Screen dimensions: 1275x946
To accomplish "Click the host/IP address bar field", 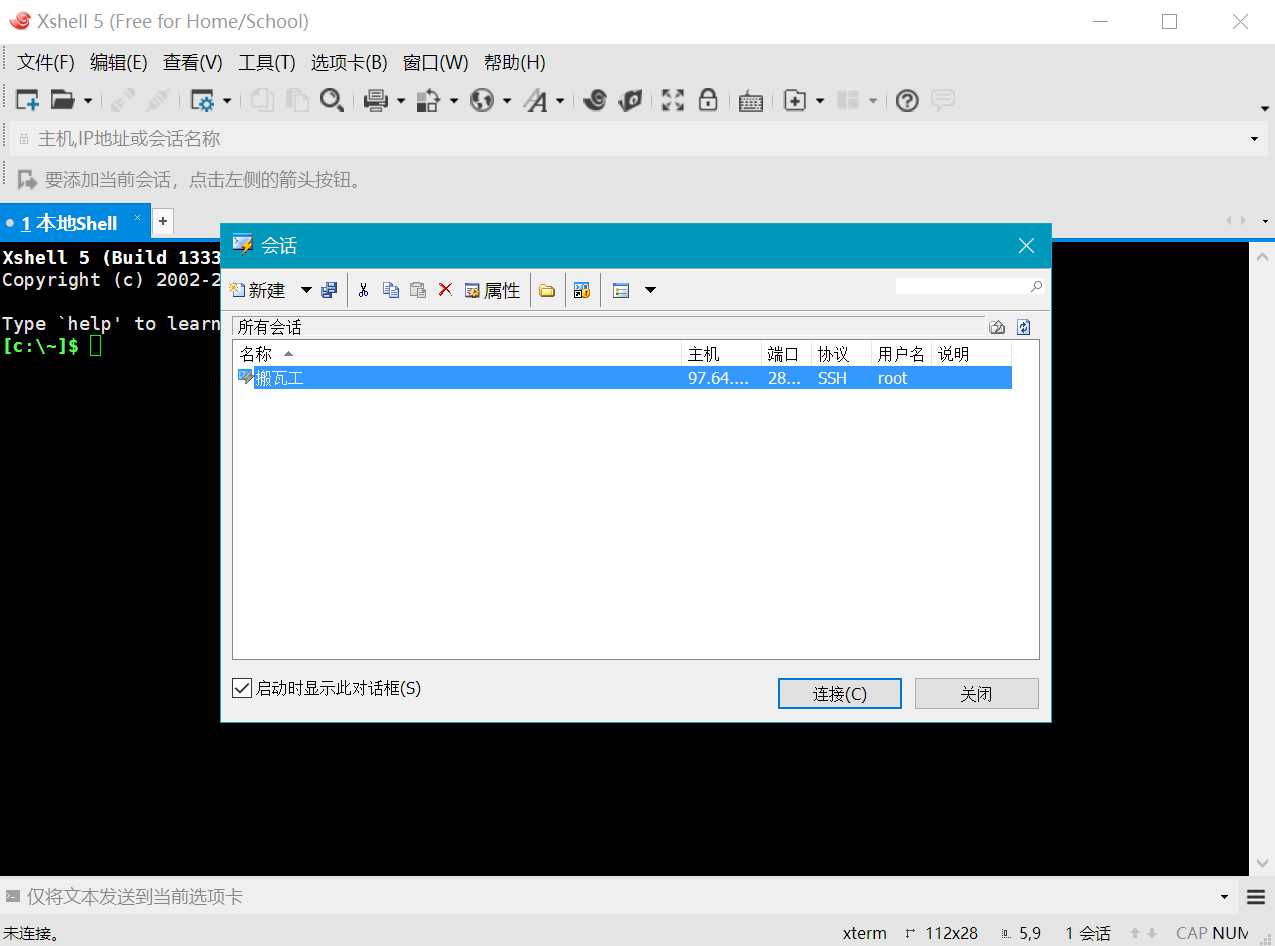I will point(636,139).
